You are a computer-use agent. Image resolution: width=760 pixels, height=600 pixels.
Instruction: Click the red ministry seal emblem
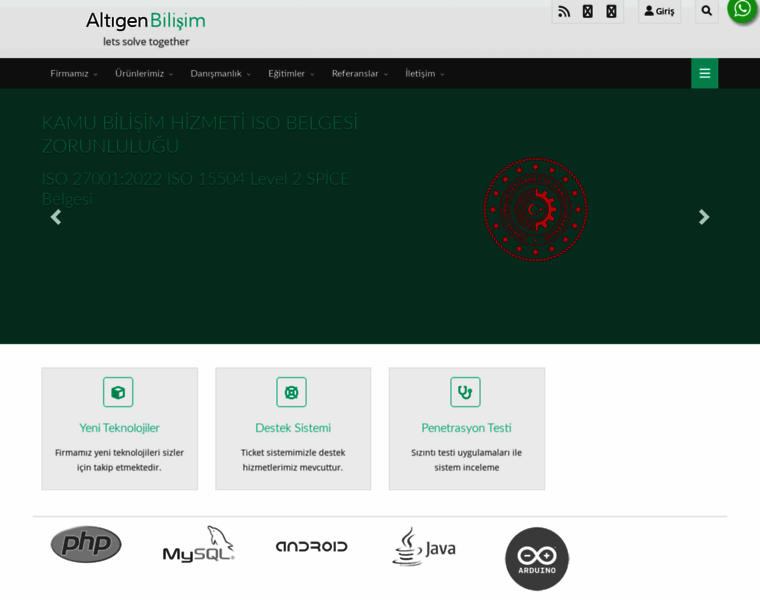tap(536, 209)
